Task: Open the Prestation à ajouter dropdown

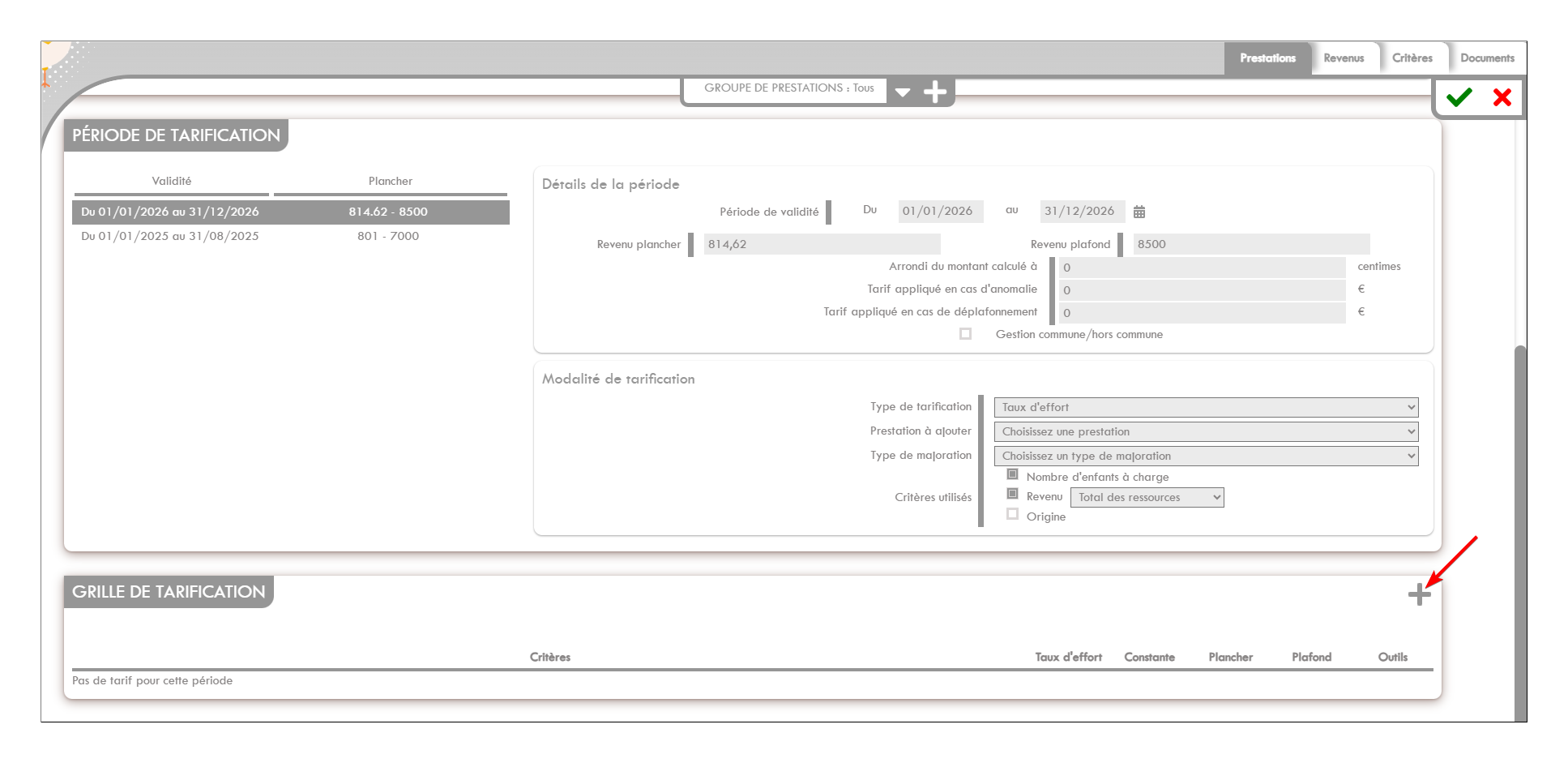Action: click(x=1205, y=431)
